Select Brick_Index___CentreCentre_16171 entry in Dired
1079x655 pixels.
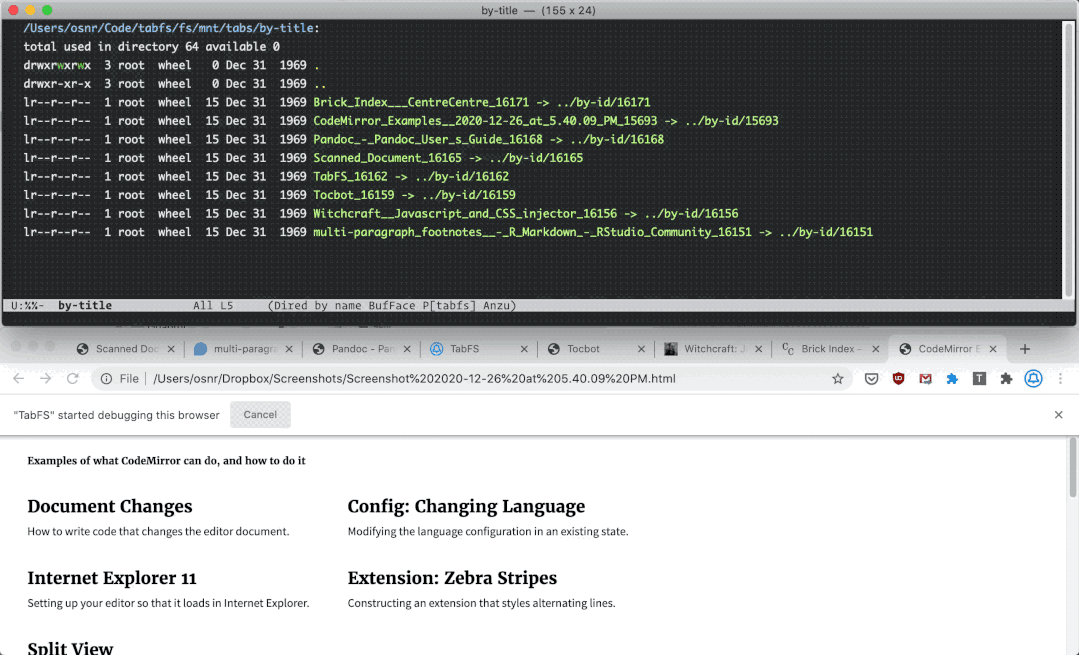[x=421, y=102]
